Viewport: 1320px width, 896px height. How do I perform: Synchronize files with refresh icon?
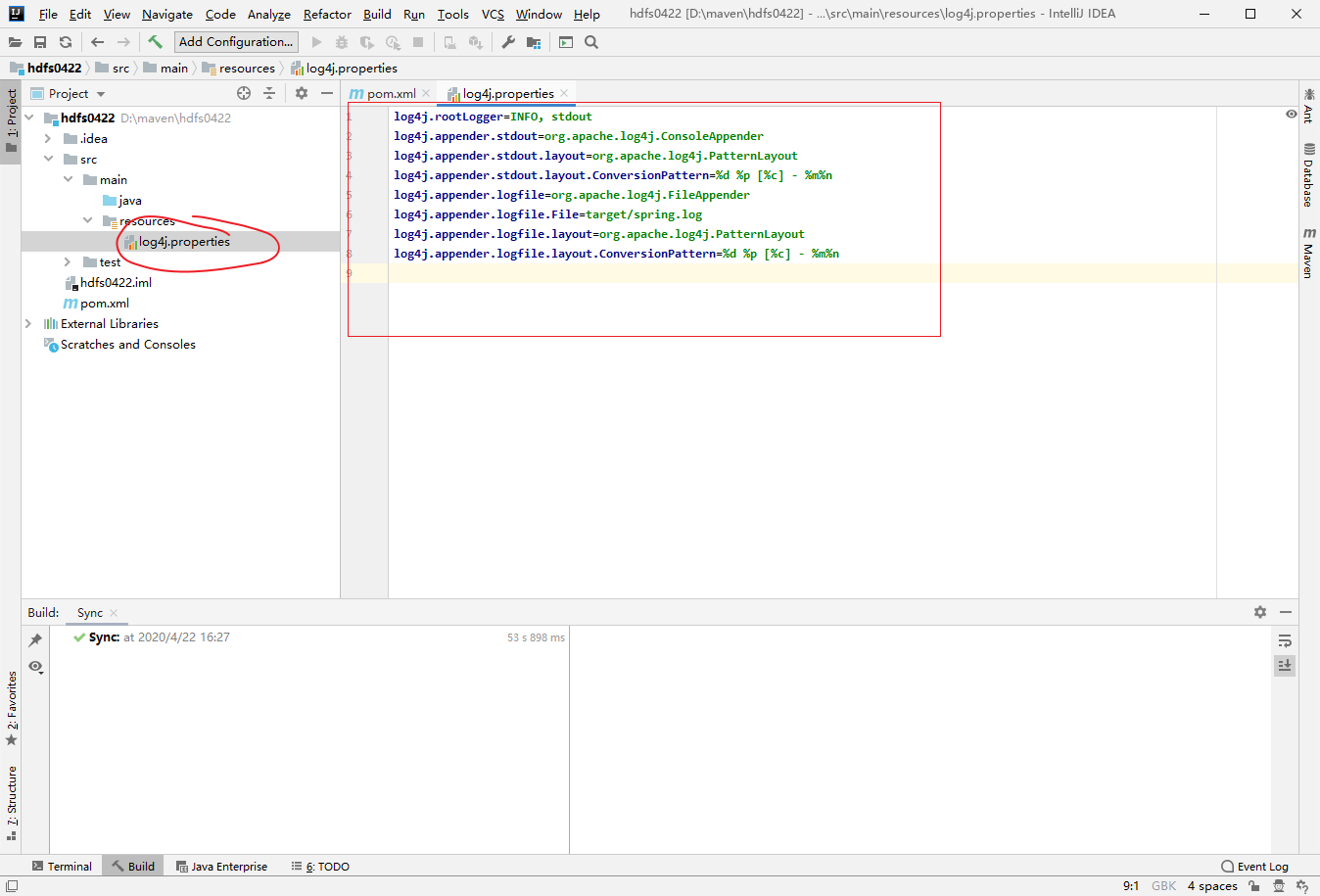tap(66, 42)
